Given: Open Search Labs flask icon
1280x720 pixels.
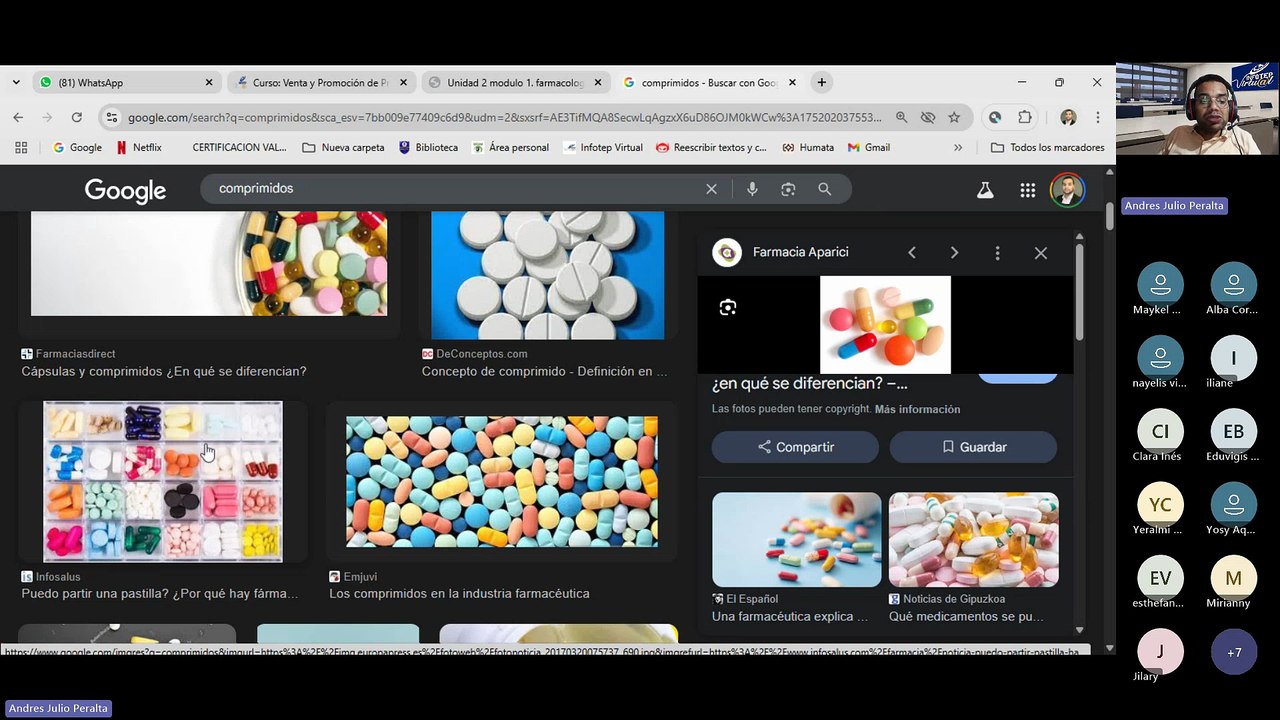Looking at the screenshot, I should [985, 190].
